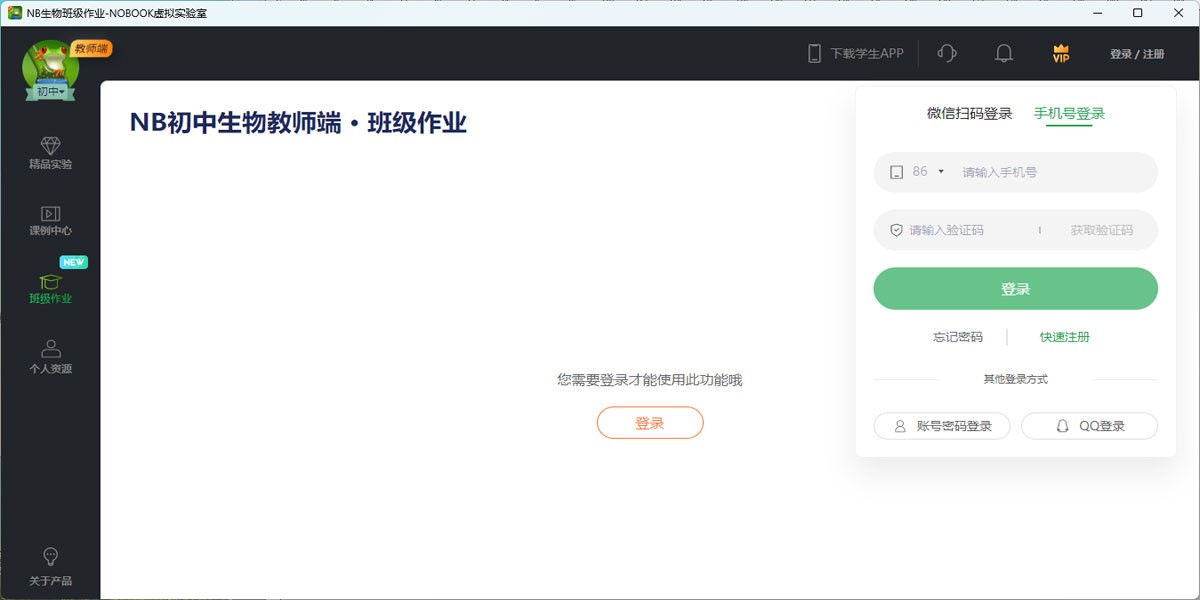1200x600 pixels.
Task: Click 下载学生APP phone icon
Action: click(814, 54)
